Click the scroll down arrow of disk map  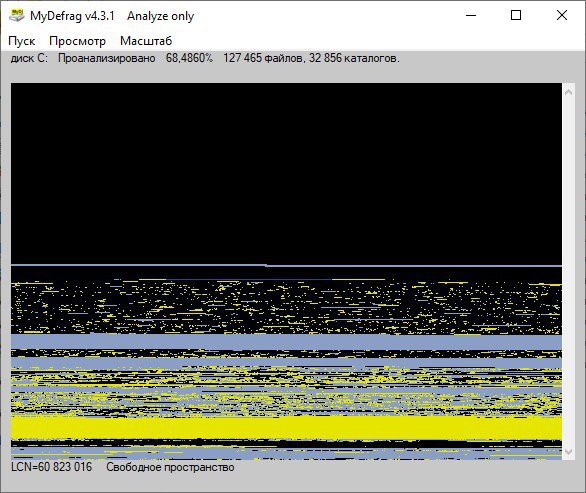[x=568, y=452]
